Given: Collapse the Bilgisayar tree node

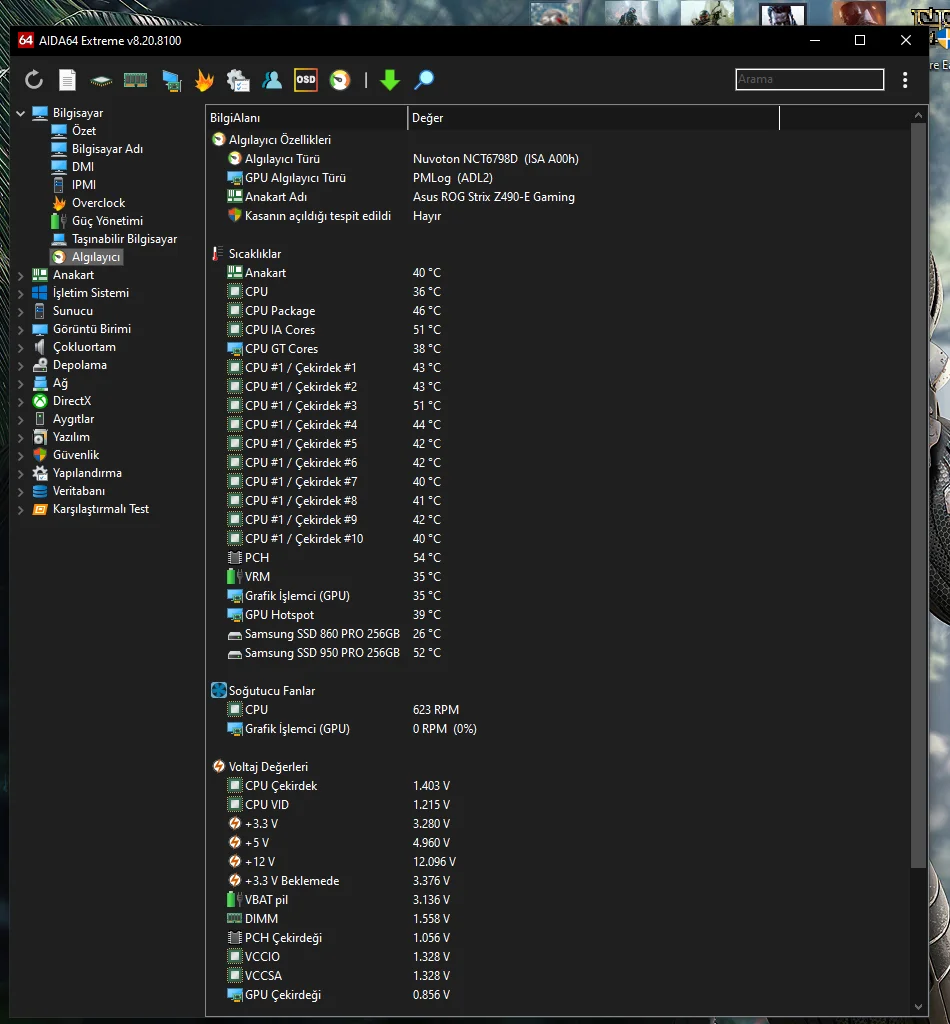Looking at the screenshot, I should click(x=22, y=113).
